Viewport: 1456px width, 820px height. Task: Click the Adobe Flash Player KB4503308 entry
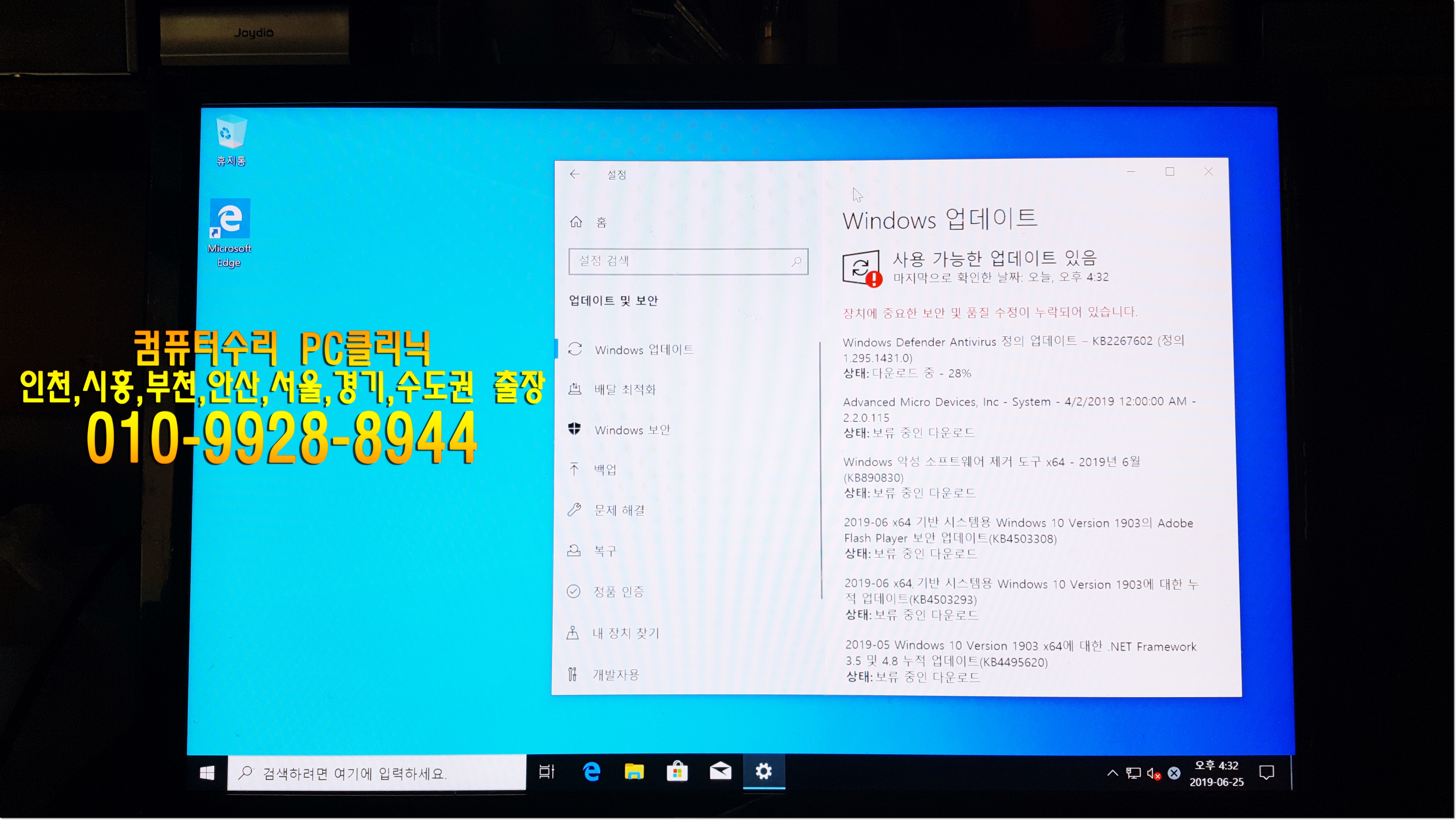[1019, 538]
